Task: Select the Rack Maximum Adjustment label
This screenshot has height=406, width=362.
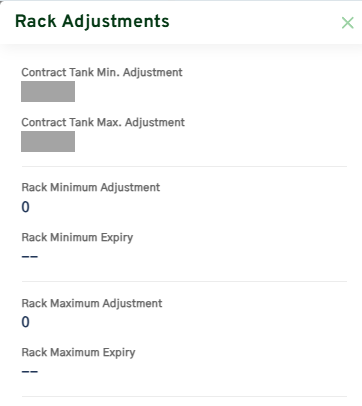Action: click(x=92, y=303)
